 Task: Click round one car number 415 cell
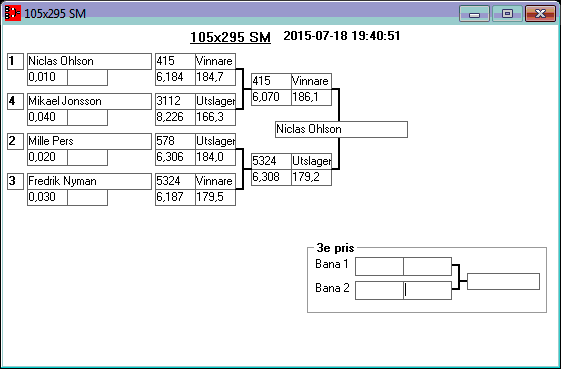tap(175, 62)
